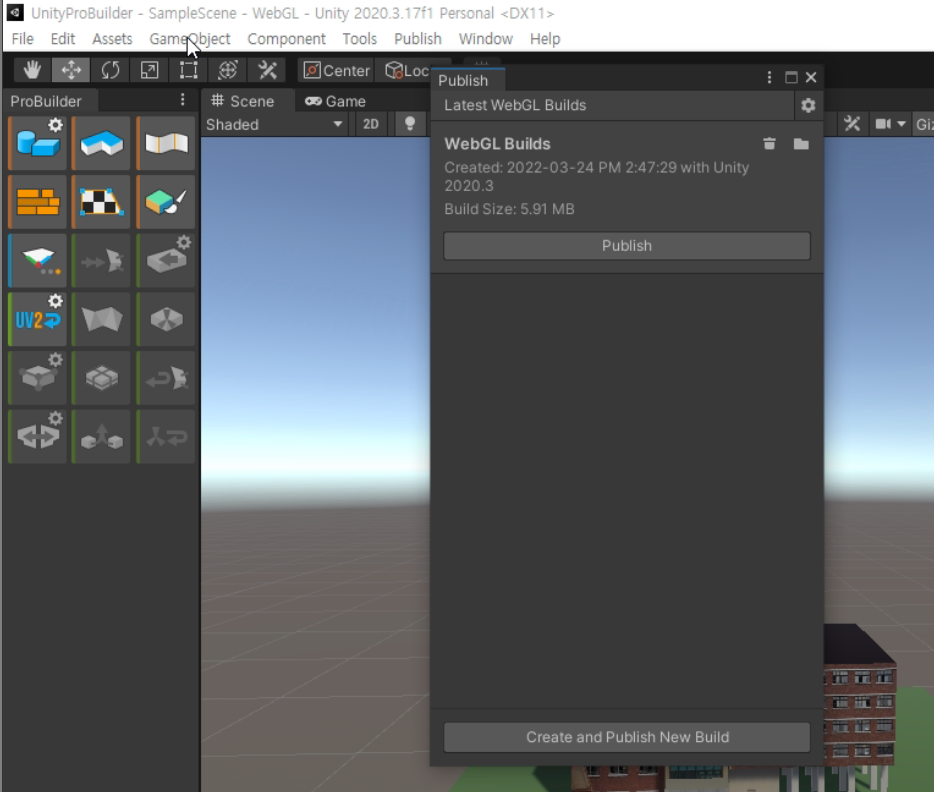The width and height of the screenshot is (934, 792).
Task: Open the ProBuilder UV Editor
Action: pos(101,202)
